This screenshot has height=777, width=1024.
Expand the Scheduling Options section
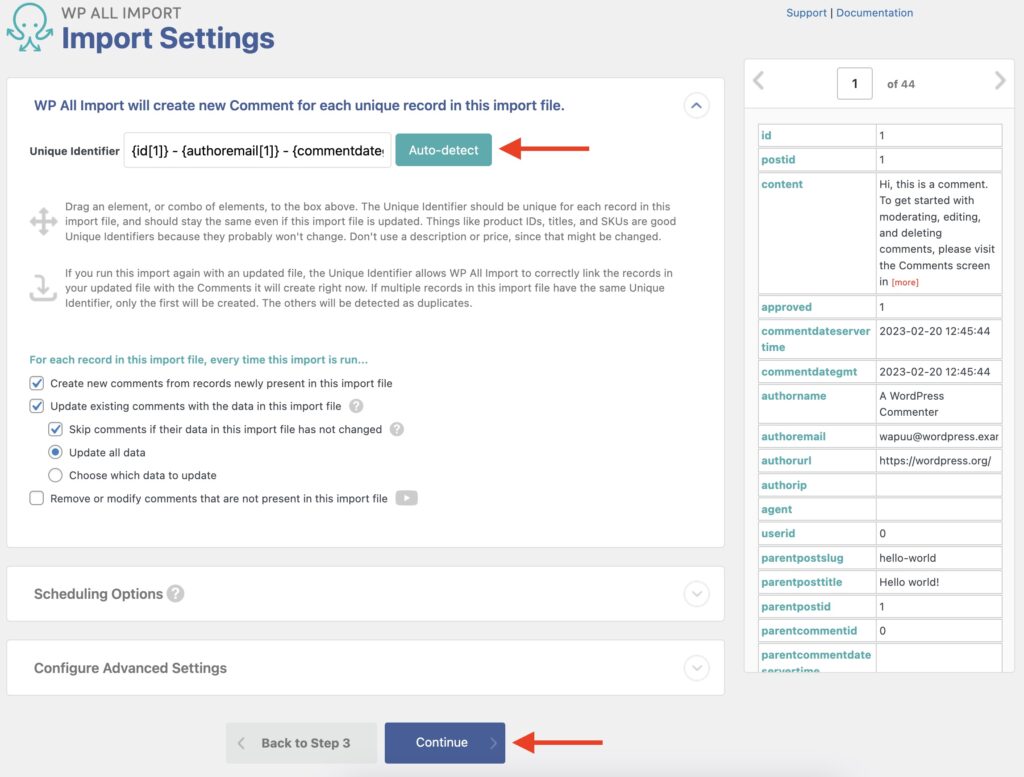pos(697,593)
